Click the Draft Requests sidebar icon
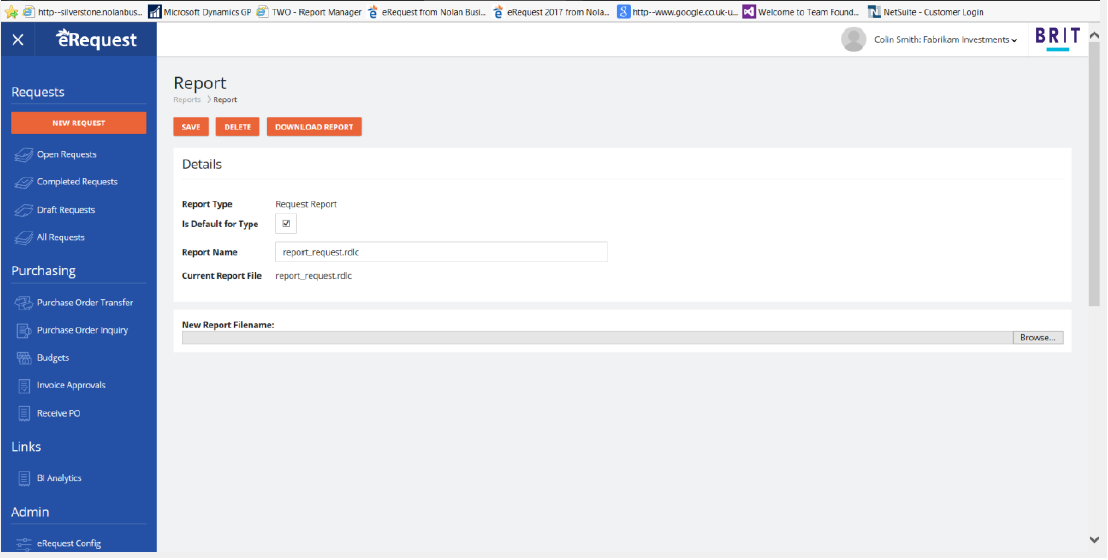This screenshot has width=1108, height=560. tap(24, 211)
